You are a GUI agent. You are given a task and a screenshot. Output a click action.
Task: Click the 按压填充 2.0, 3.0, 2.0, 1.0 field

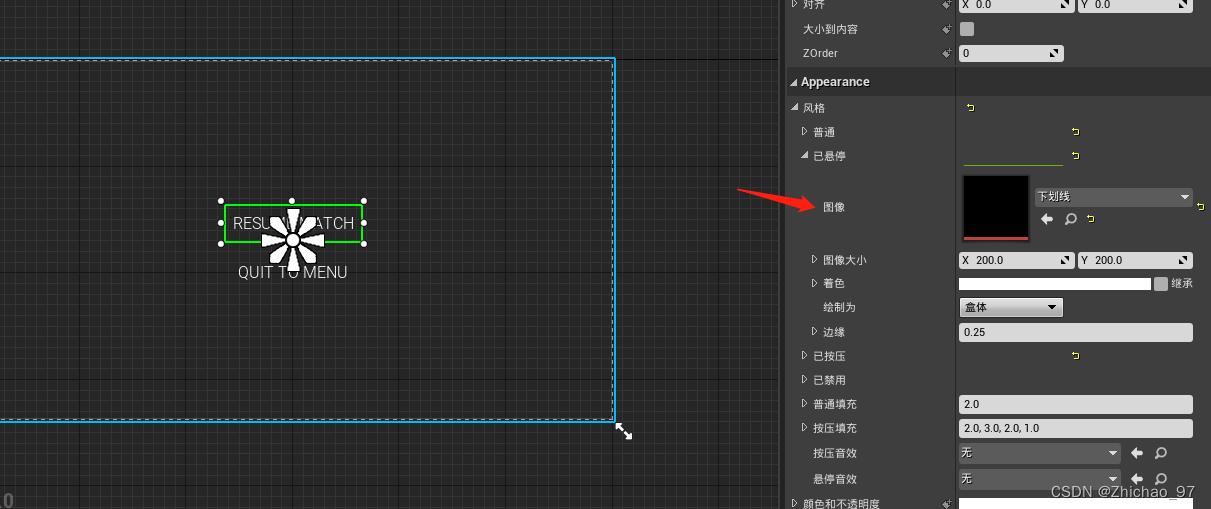[x=1076, y=428]
